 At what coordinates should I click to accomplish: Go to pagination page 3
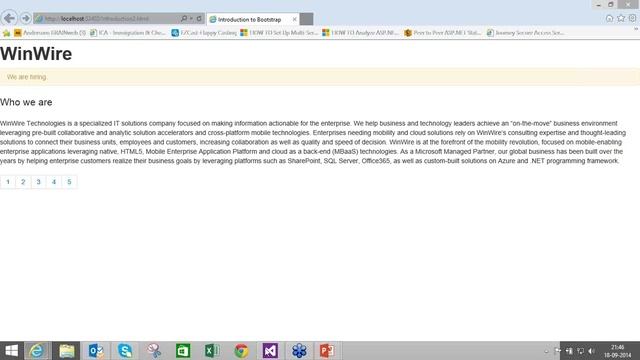38,182
